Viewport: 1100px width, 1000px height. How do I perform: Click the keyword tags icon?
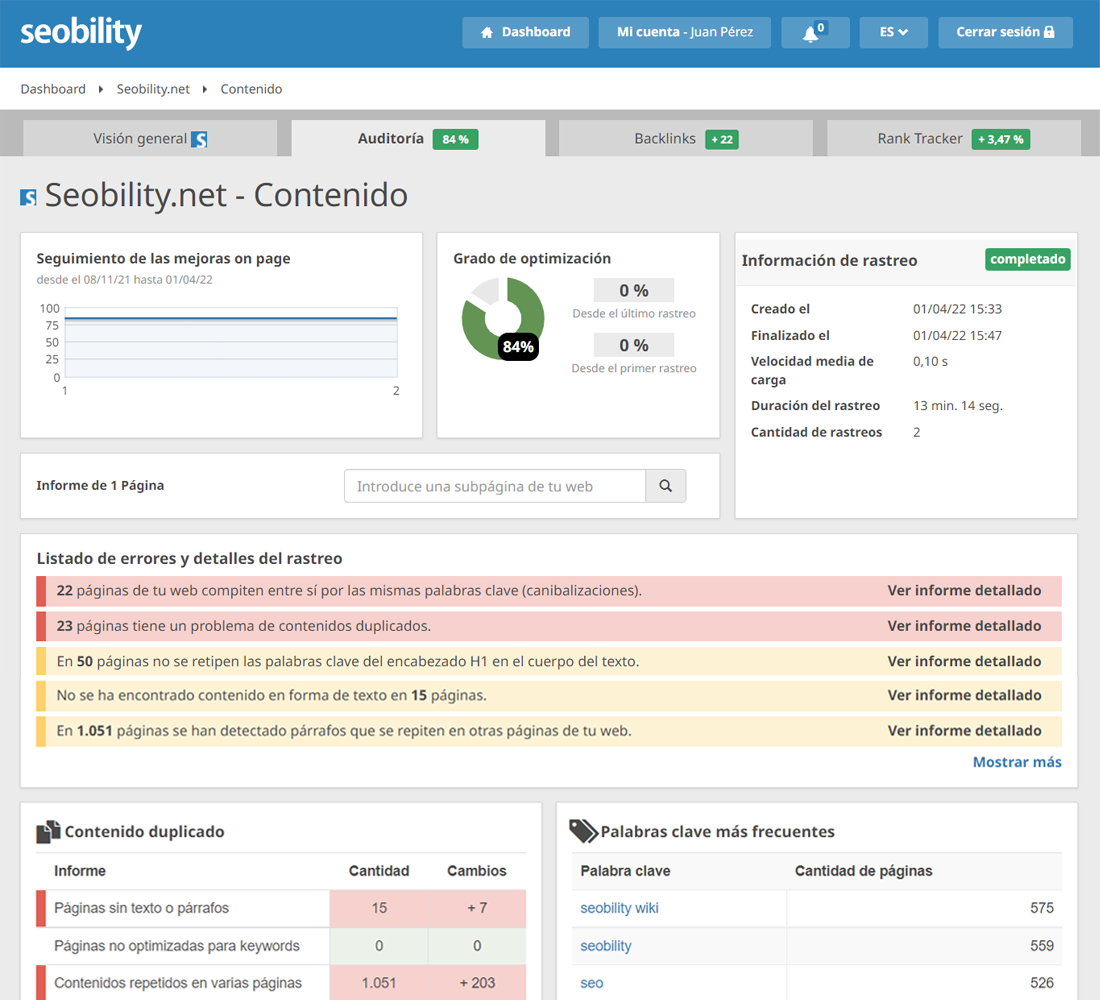[583, 831]
